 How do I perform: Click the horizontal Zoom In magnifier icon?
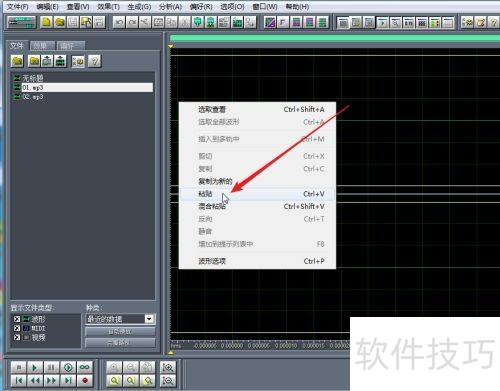point(114,367)
